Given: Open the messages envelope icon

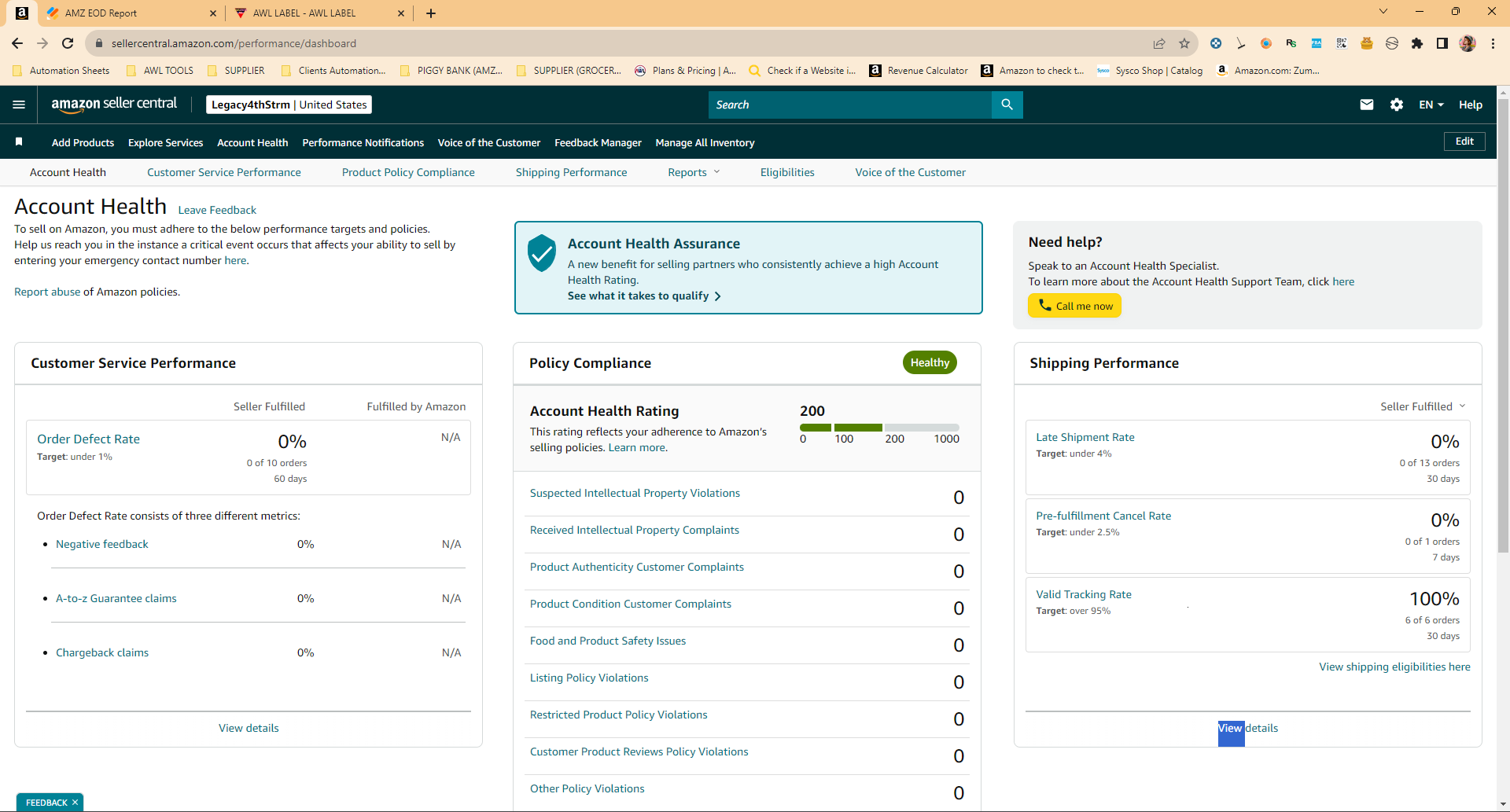Looking at the screenshot, I should coord(1367,105).
